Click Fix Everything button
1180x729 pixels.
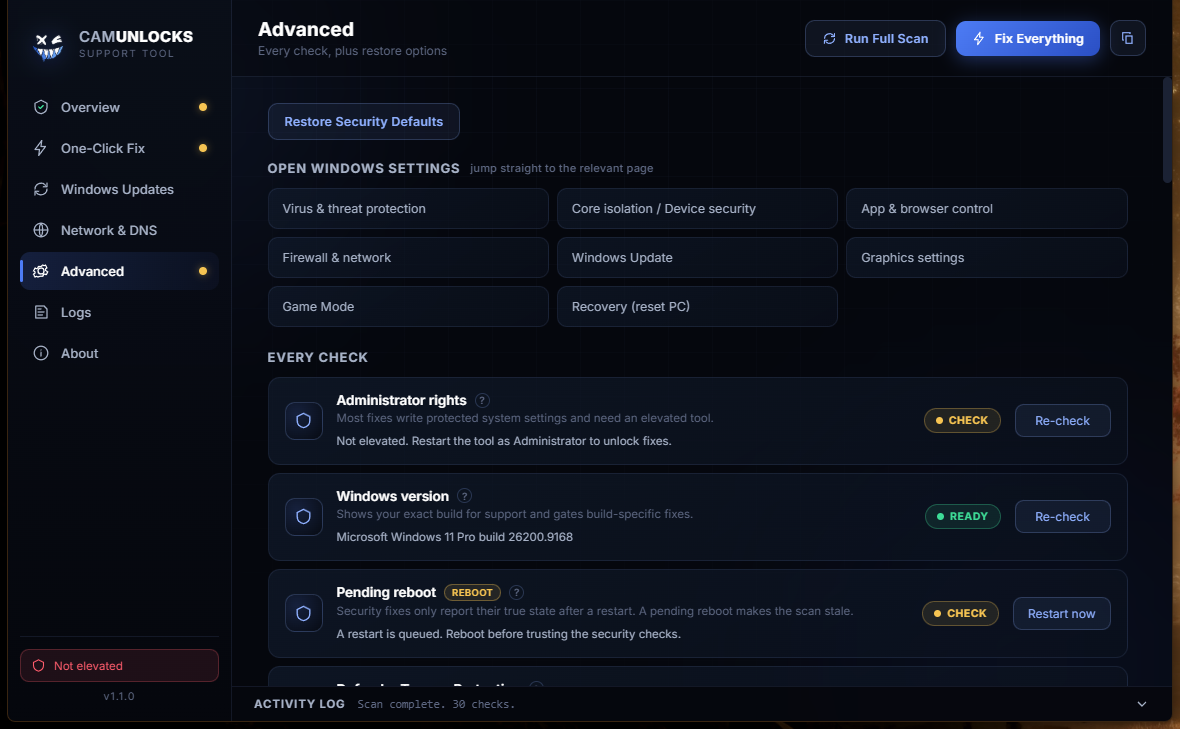(1027, 38)
